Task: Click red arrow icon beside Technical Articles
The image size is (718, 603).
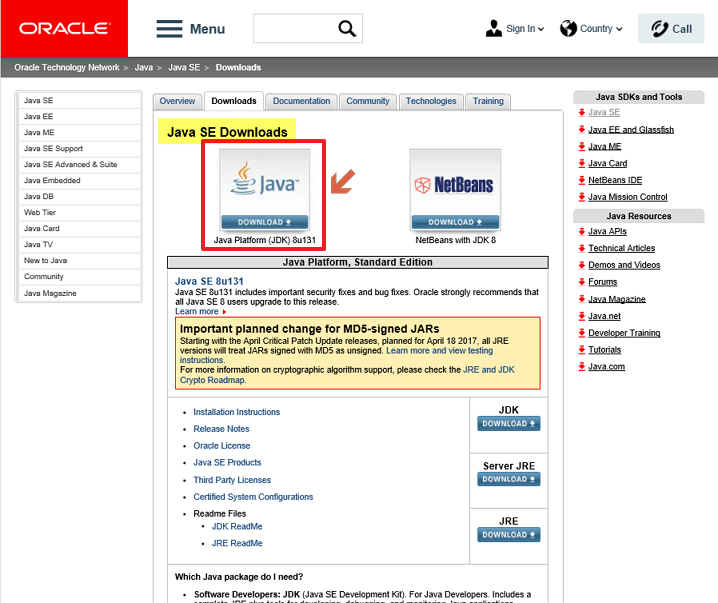Action: coord(582,248)
